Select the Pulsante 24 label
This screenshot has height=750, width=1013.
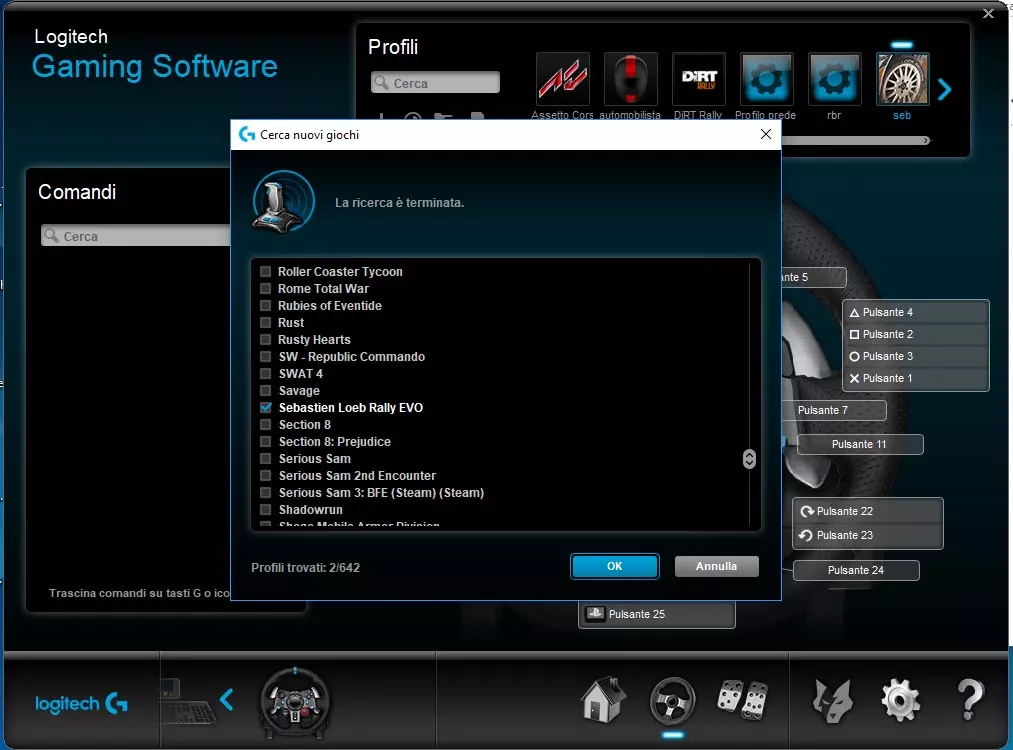(856, 570)
